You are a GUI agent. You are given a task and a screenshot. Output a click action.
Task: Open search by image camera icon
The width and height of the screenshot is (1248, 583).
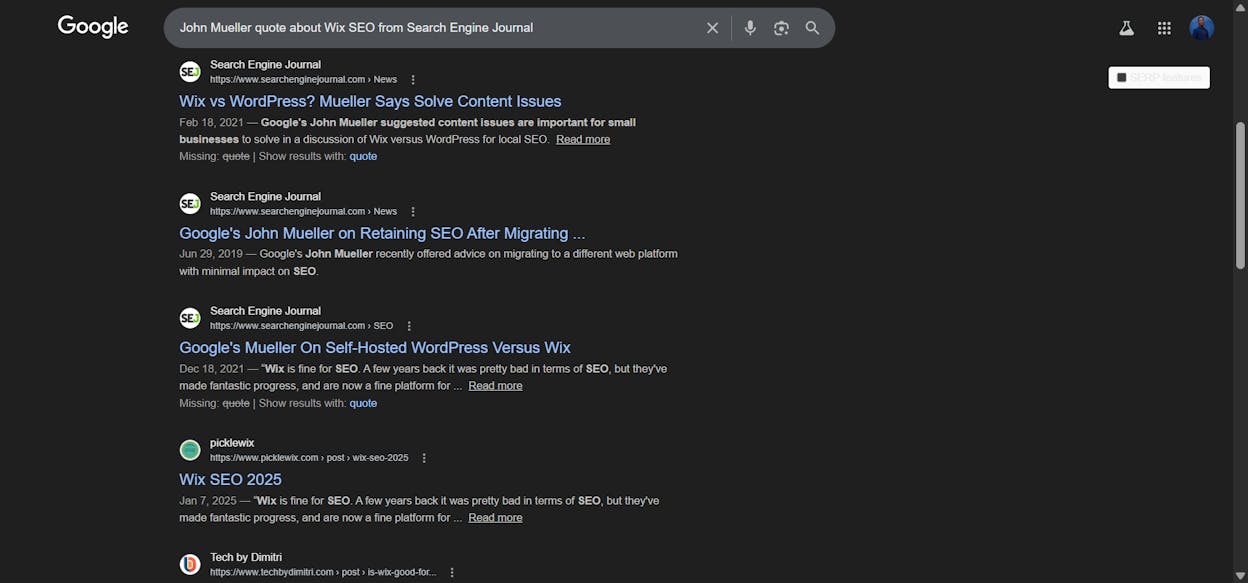pyautogui.click(x=781, y=28)
